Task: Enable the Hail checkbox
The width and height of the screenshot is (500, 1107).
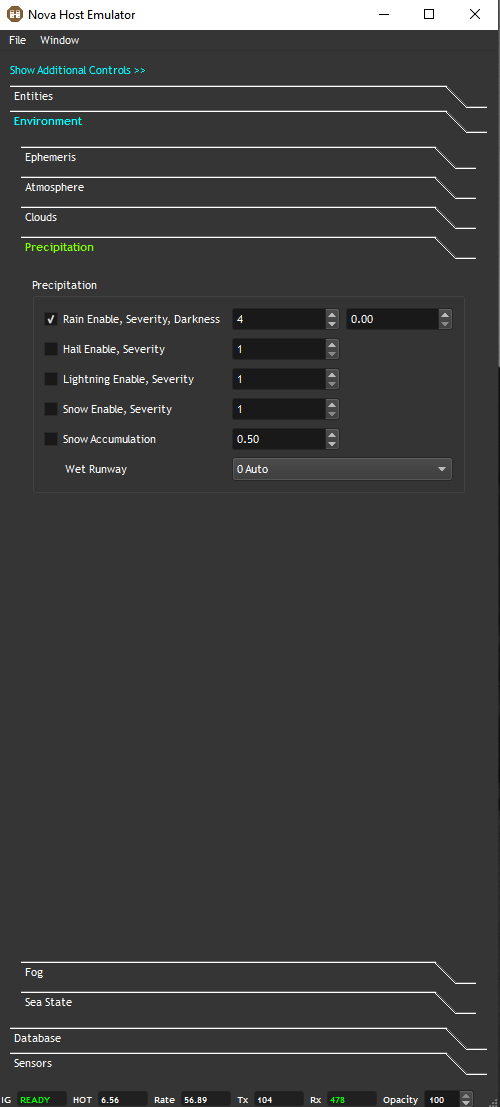Action: click(x=51, y=349)
